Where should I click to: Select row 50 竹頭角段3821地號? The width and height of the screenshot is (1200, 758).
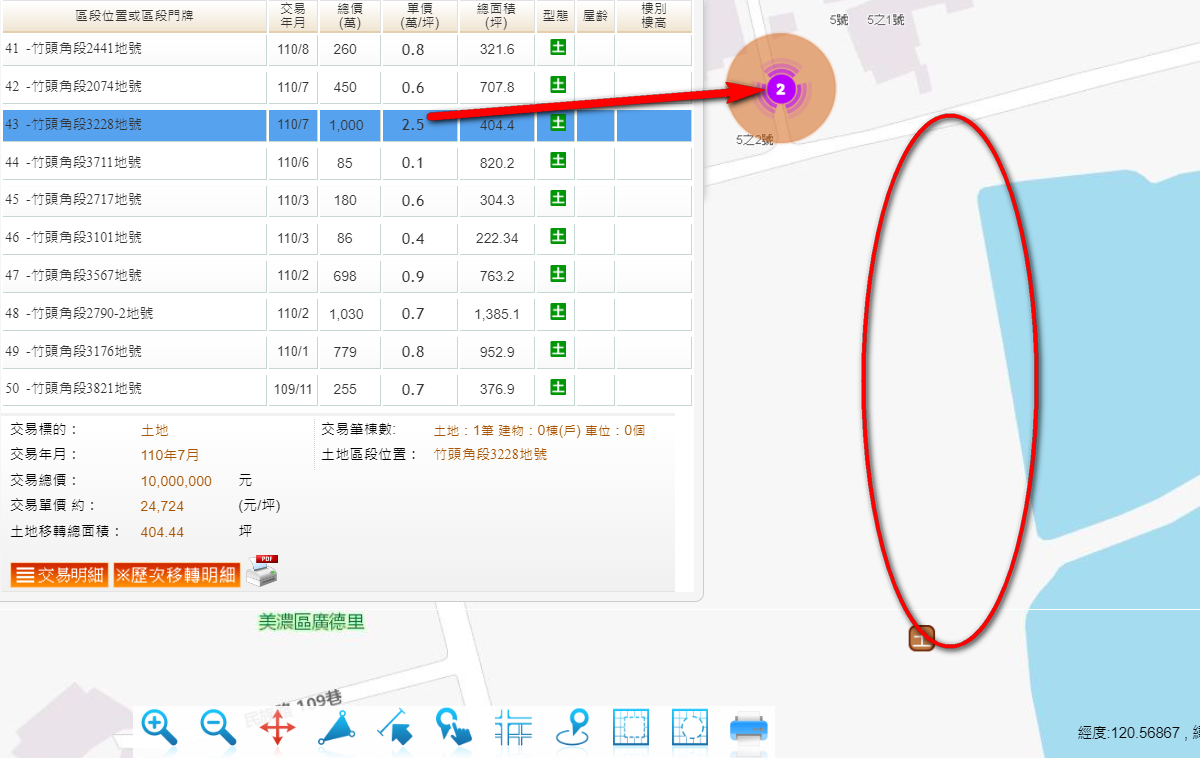click(x=347, y=389)
